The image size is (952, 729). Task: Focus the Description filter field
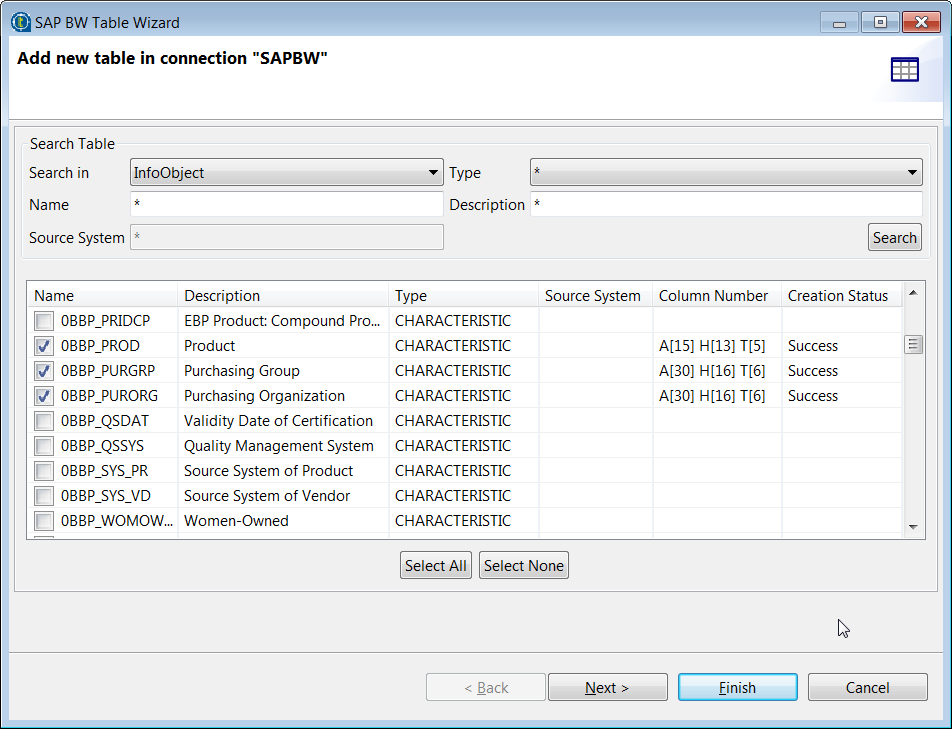tap(725, 205)
